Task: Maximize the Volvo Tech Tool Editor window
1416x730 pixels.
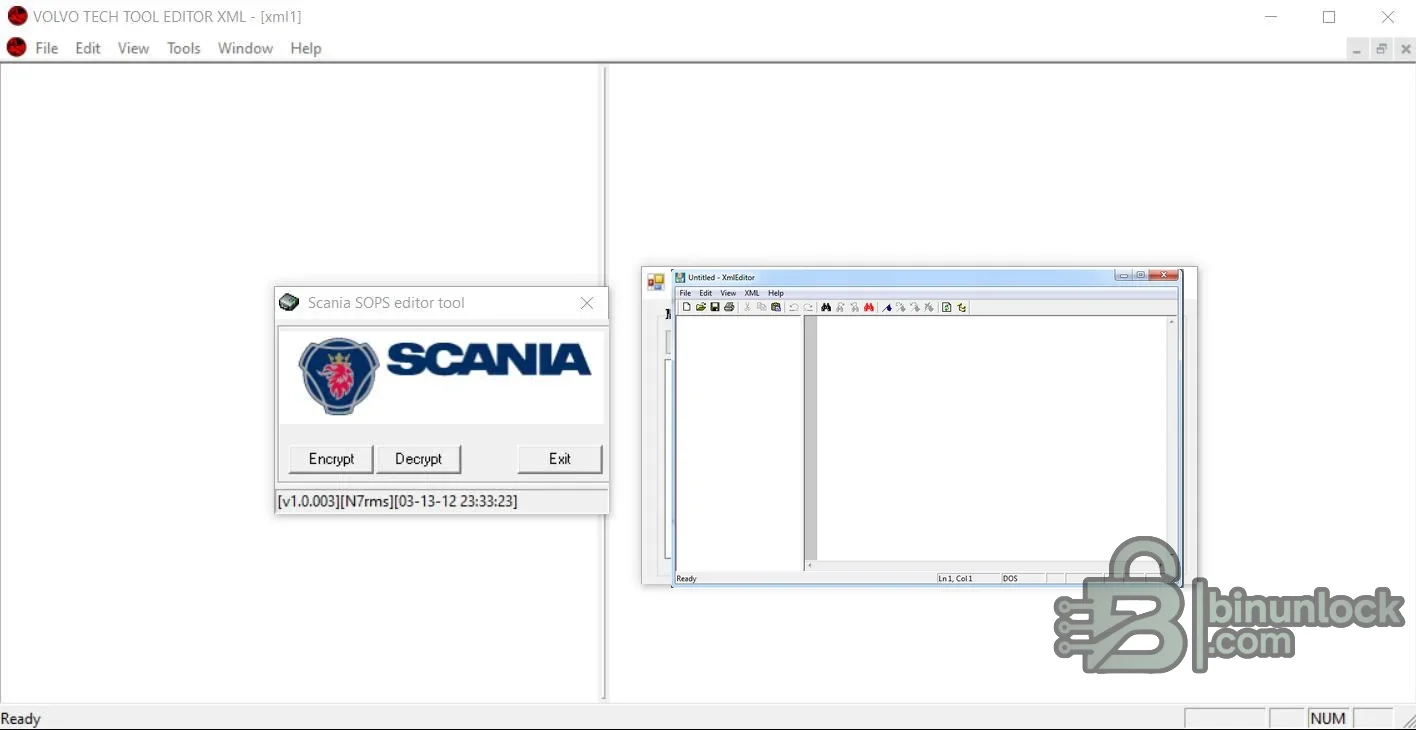Action: coord(1329,17)
